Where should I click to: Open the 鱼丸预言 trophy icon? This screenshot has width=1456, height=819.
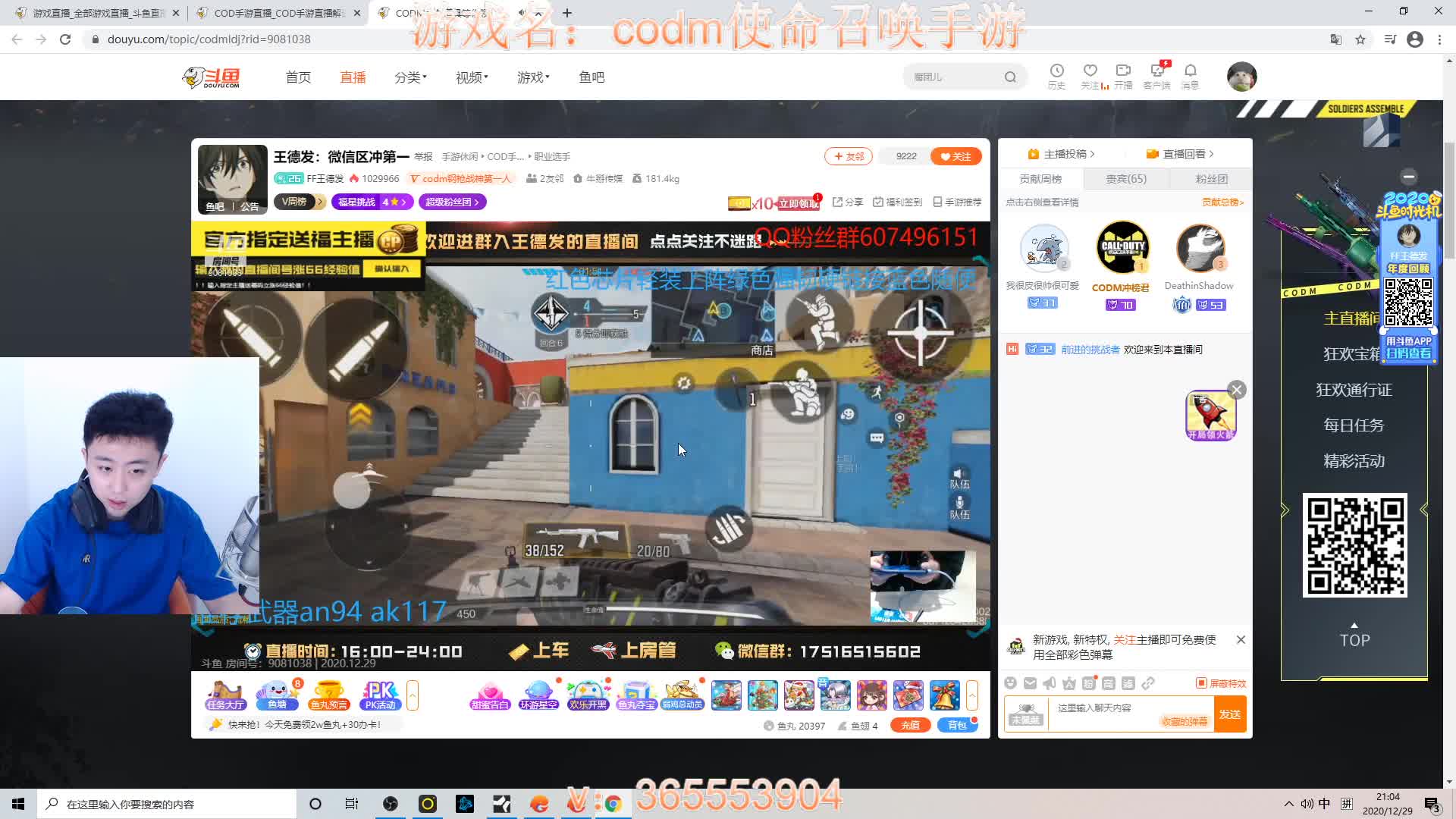pyautogui.click(x=328, y=695)
